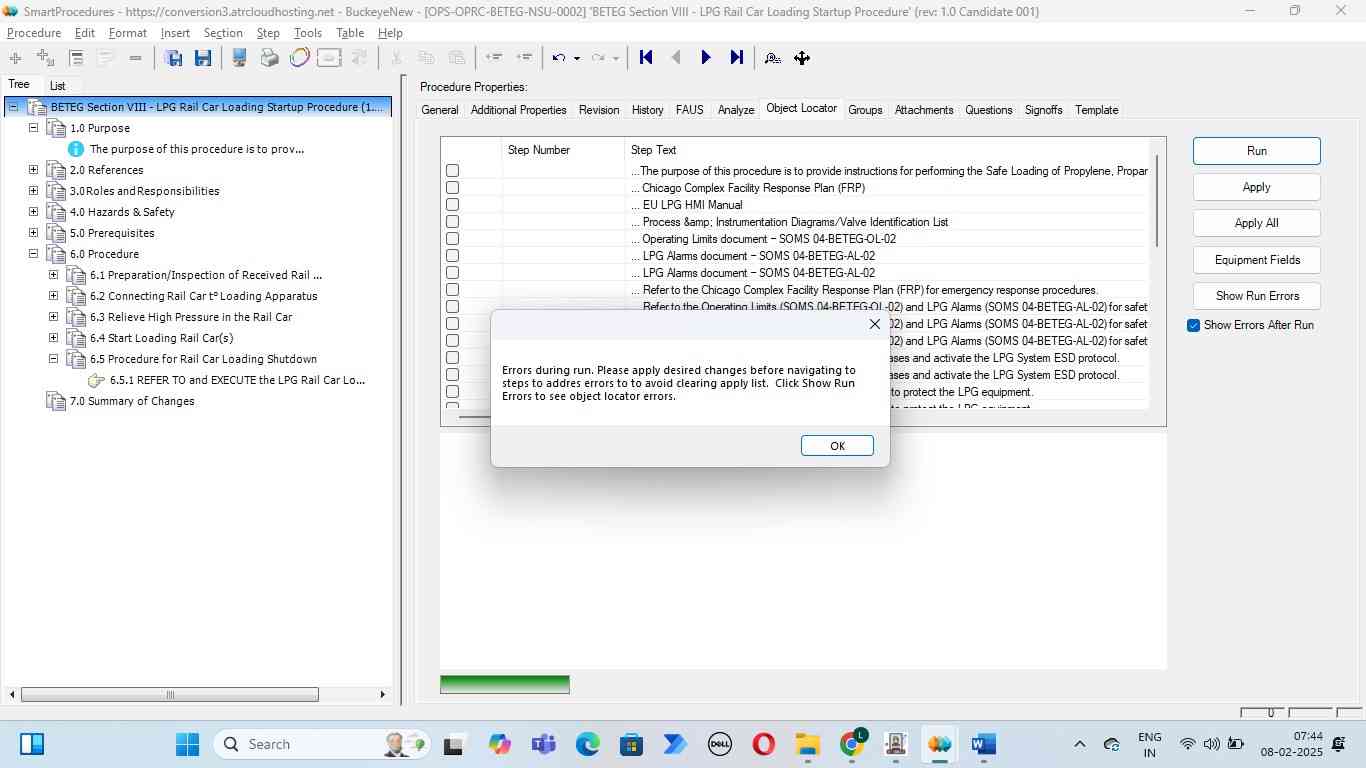Viewport: 1366px width, 768px height.
Task: Open Opera browser from taskbar
Action: [764, 744]
